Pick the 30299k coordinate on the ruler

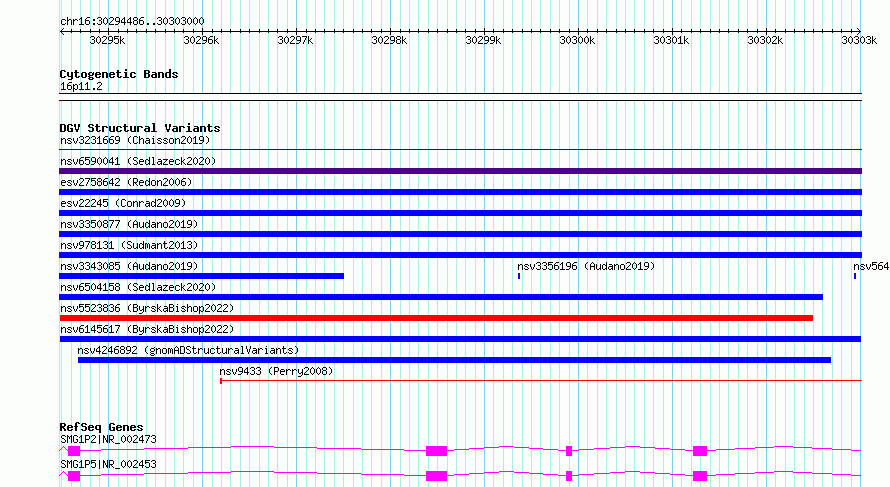[483, 40]
